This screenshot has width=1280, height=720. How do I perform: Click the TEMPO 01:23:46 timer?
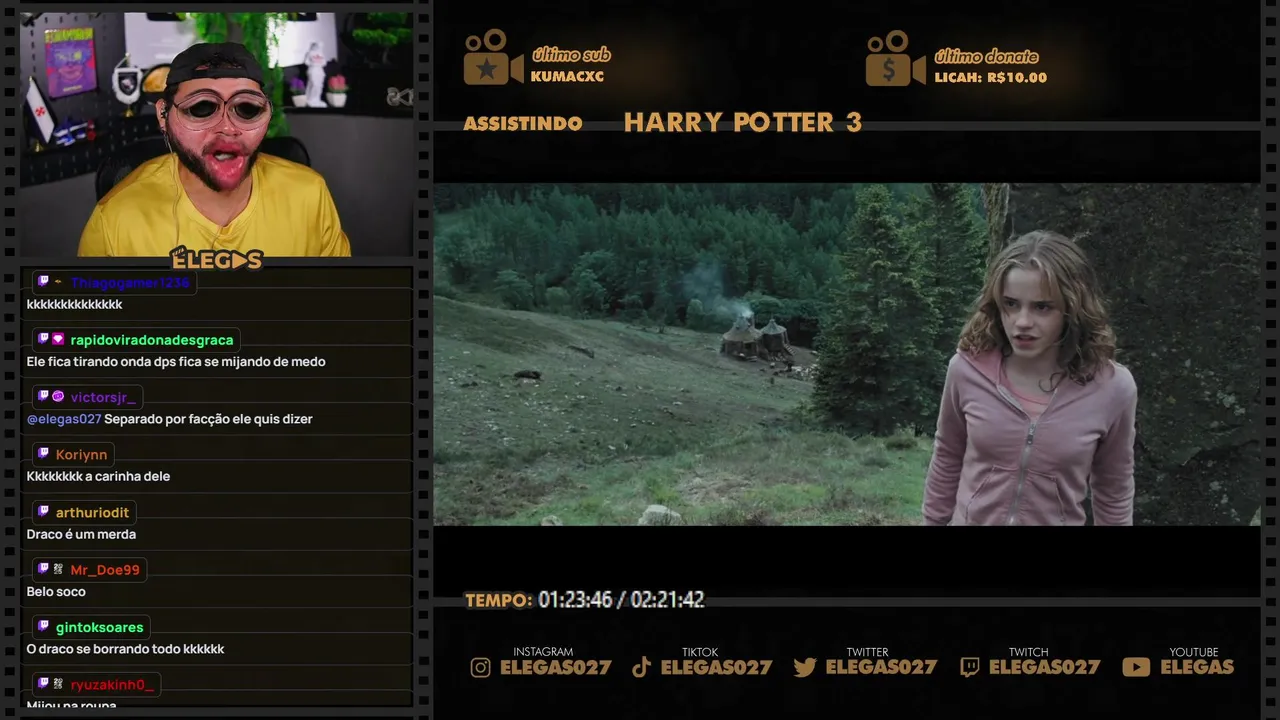click(585, 600)
